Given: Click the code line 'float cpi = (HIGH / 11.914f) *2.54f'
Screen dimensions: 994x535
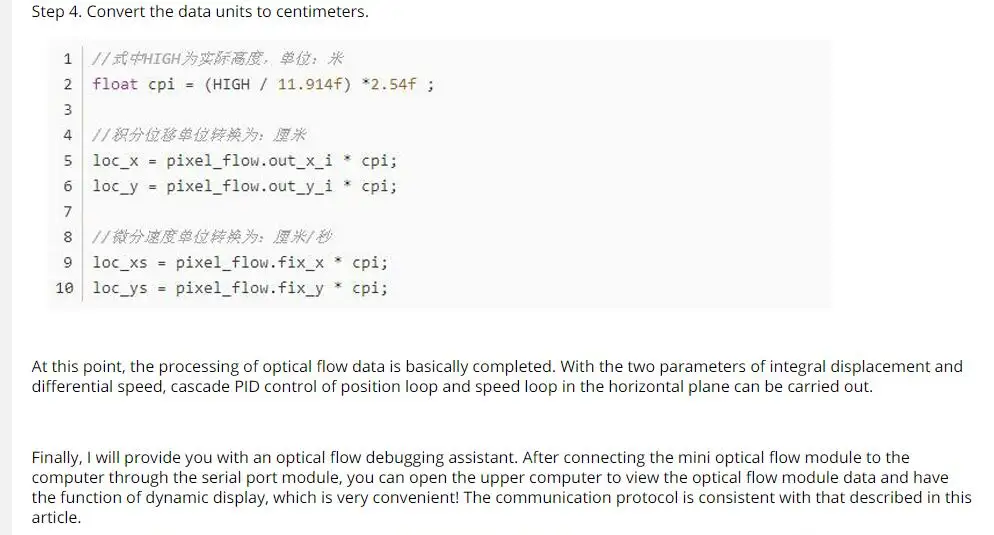Looking at the screenshot, I should click(263, 84).
